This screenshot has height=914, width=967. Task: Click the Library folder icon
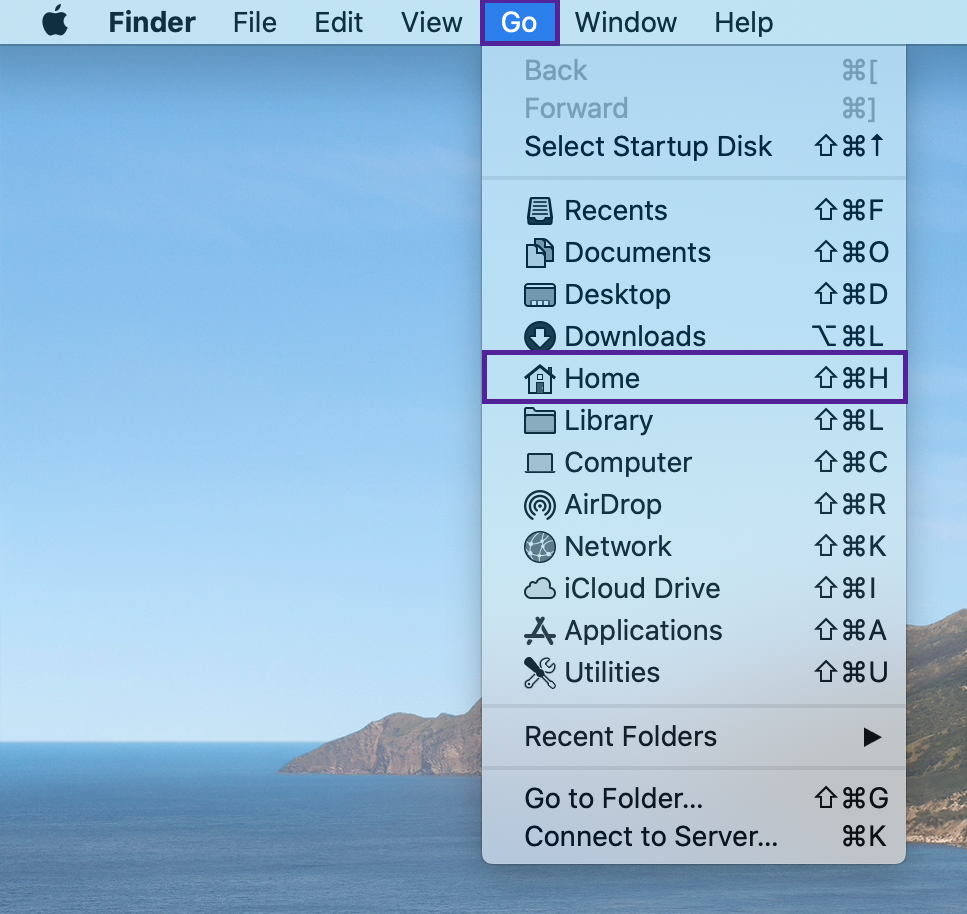pyautogui.click(x=540, y=421)
